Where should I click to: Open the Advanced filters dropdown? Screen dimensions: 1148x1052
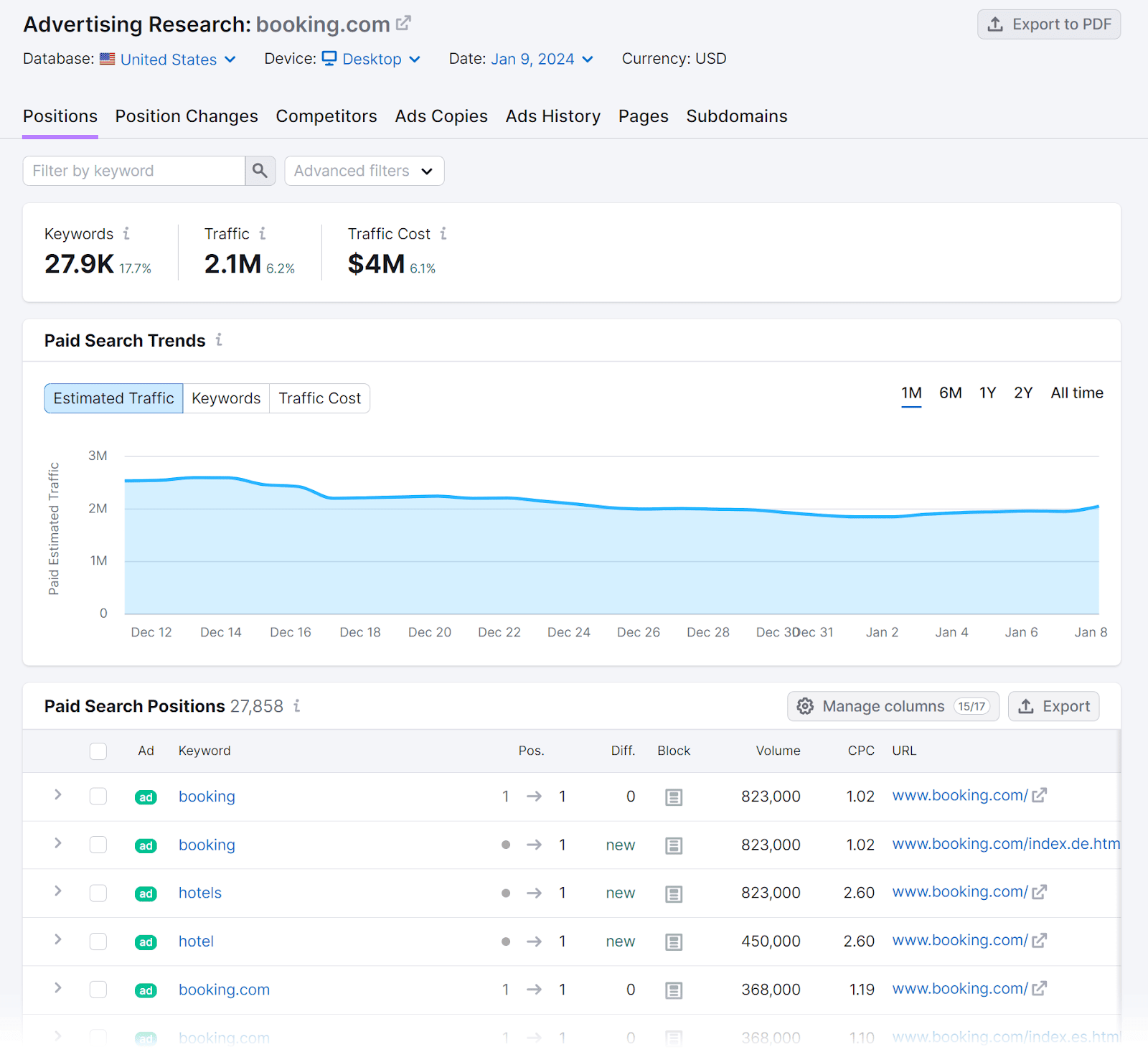[364, 171]
